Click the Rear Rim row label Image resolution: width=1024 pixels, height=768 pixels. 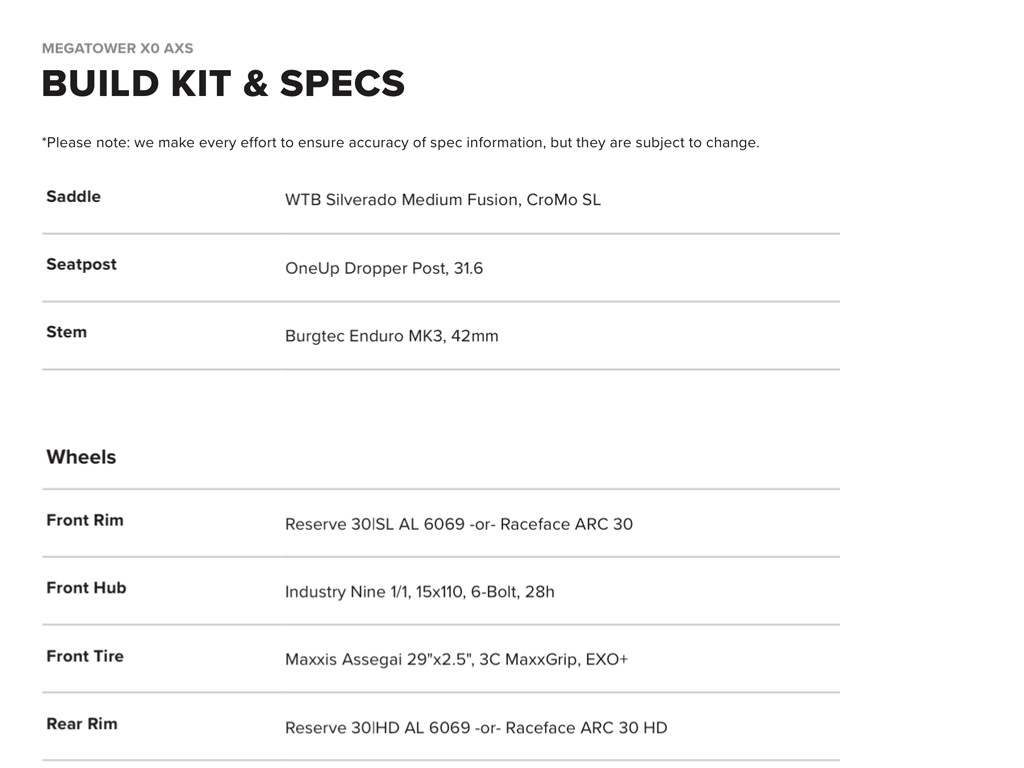click(81, 724)
